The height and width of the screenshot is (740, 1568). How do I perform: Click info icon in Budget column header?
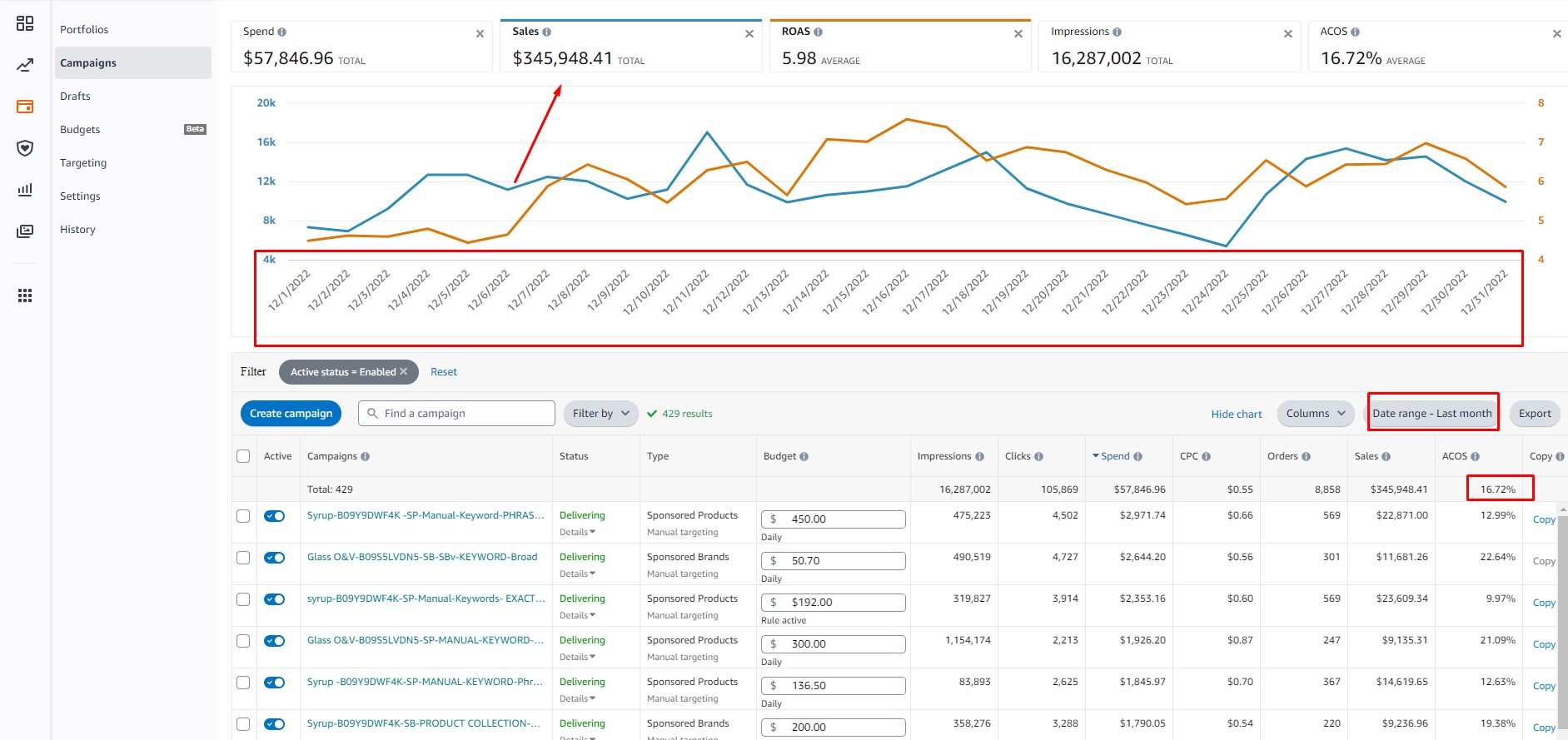(804, 456)
